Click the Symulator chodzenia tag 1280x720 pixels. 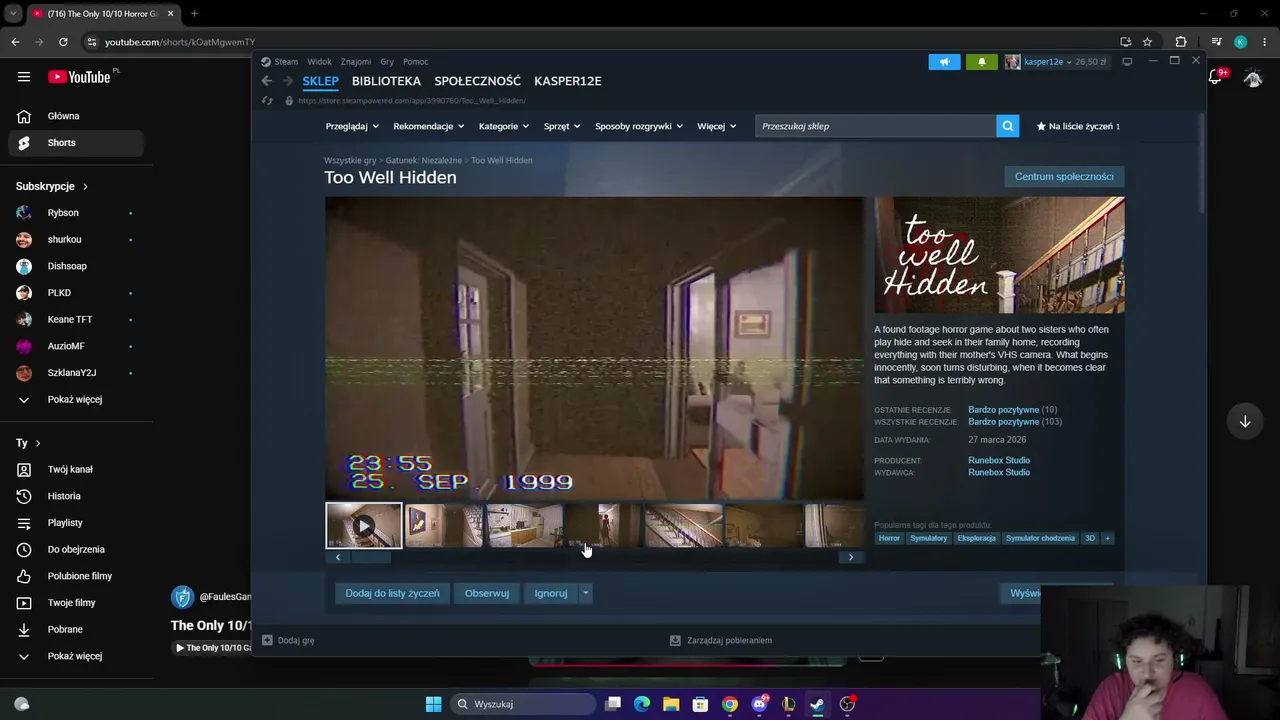click(x=1040, y=538)
